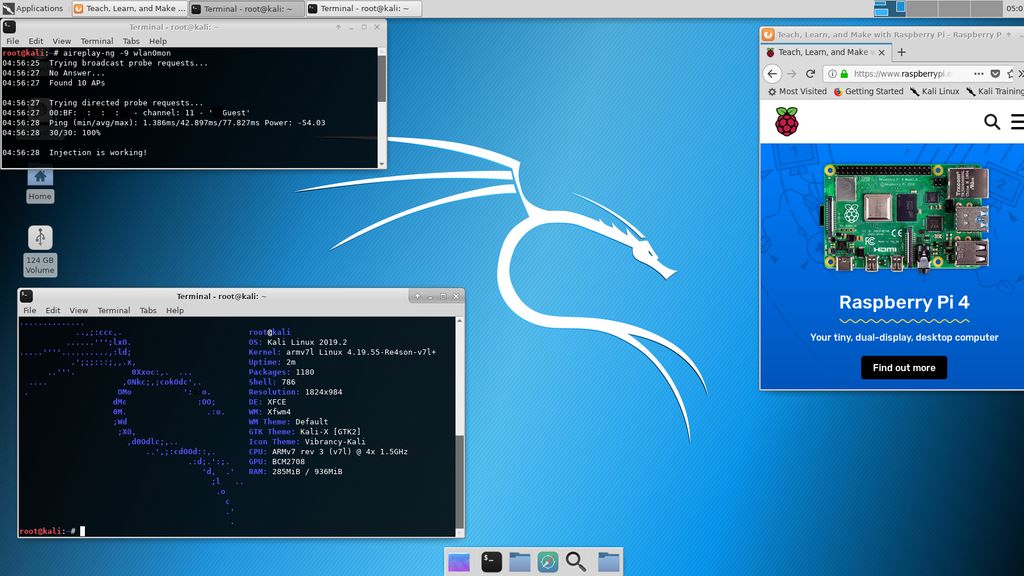Click the green padlock security icon

coord(842,73)
